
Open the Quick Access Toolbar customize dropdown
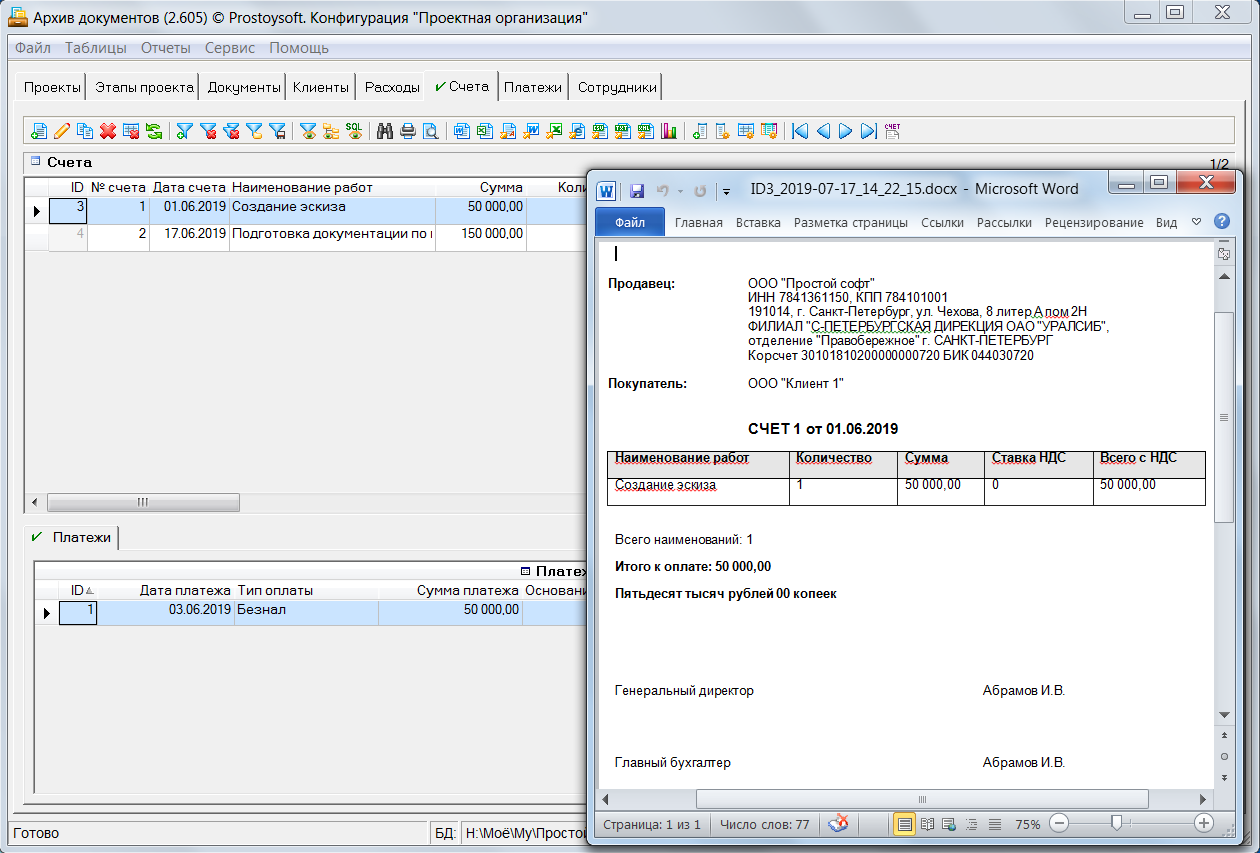click(x=727, y=190)
